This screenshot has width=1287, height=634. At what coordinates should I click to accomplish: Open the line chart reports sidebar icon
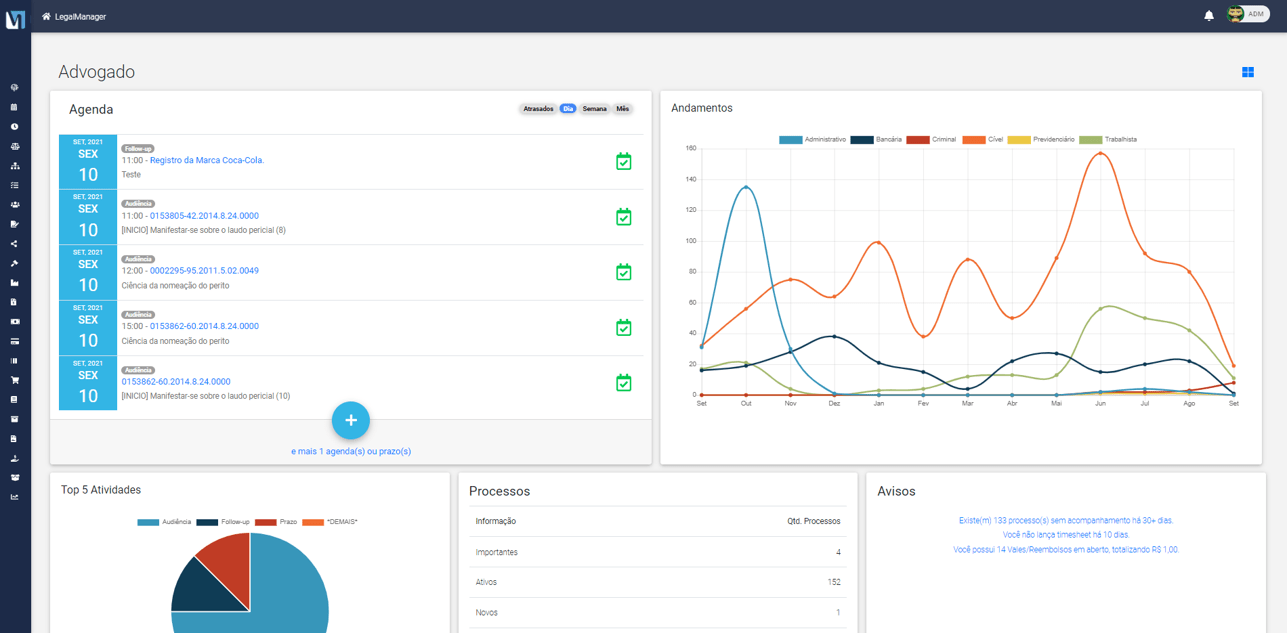pos(14,497)
